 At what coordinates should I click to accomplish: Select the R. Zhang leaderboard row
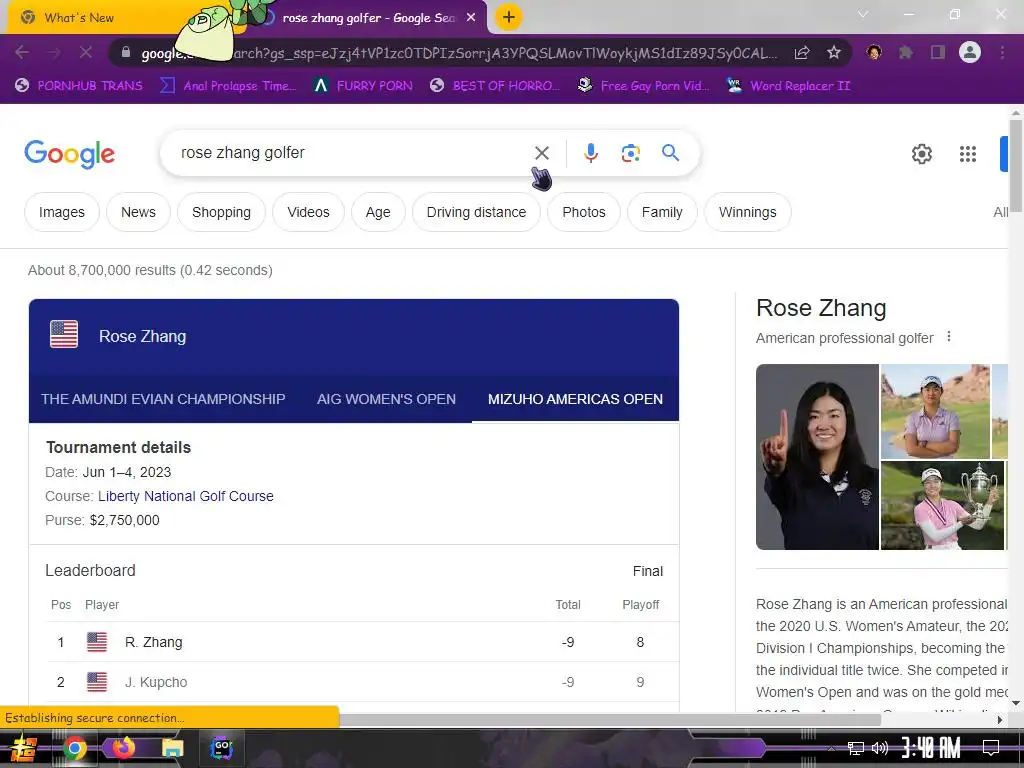click(362, 642)
